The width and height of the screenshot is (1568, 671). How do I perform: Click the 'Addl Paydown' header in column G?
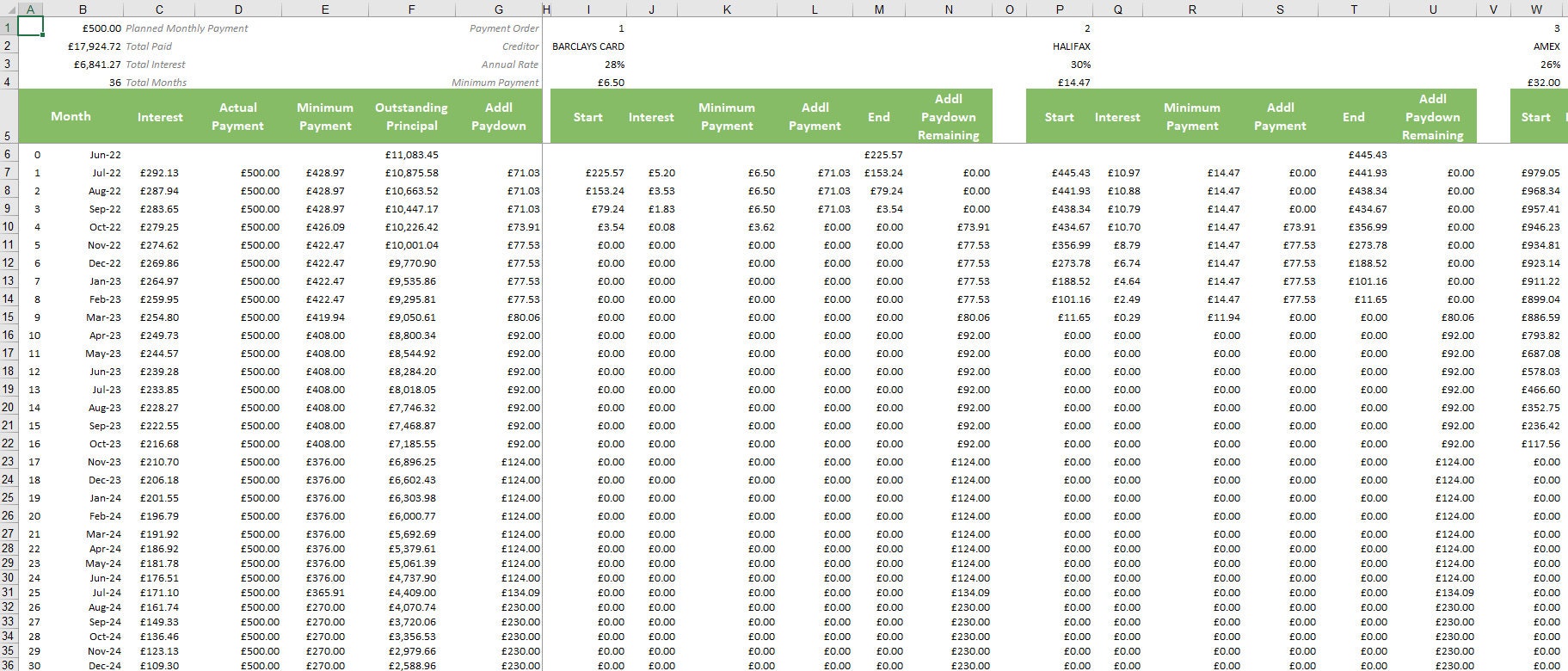click(x=499, y=116)
